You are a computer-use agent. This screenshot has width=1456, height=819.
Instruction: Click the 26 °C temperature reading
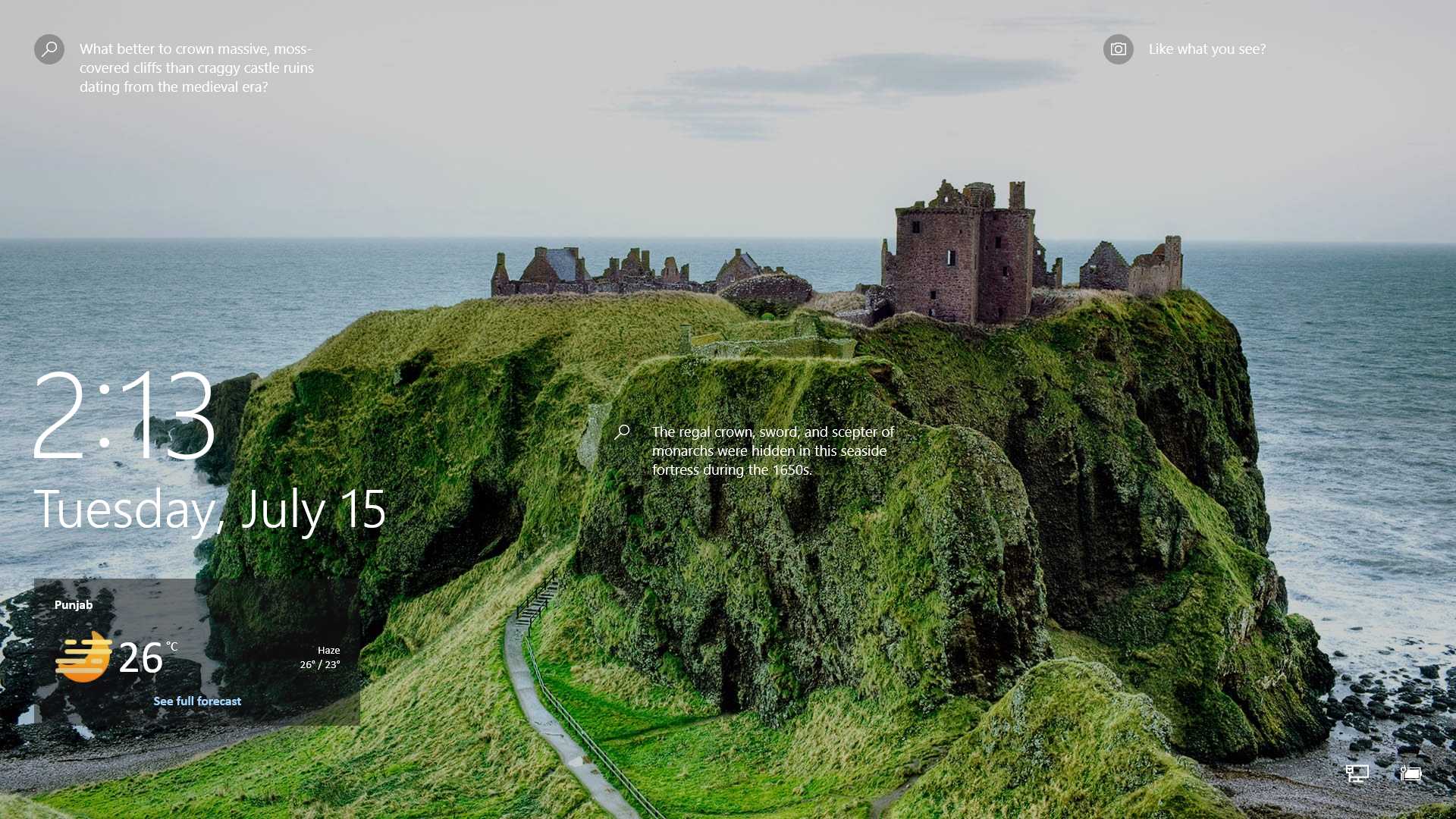148,657
